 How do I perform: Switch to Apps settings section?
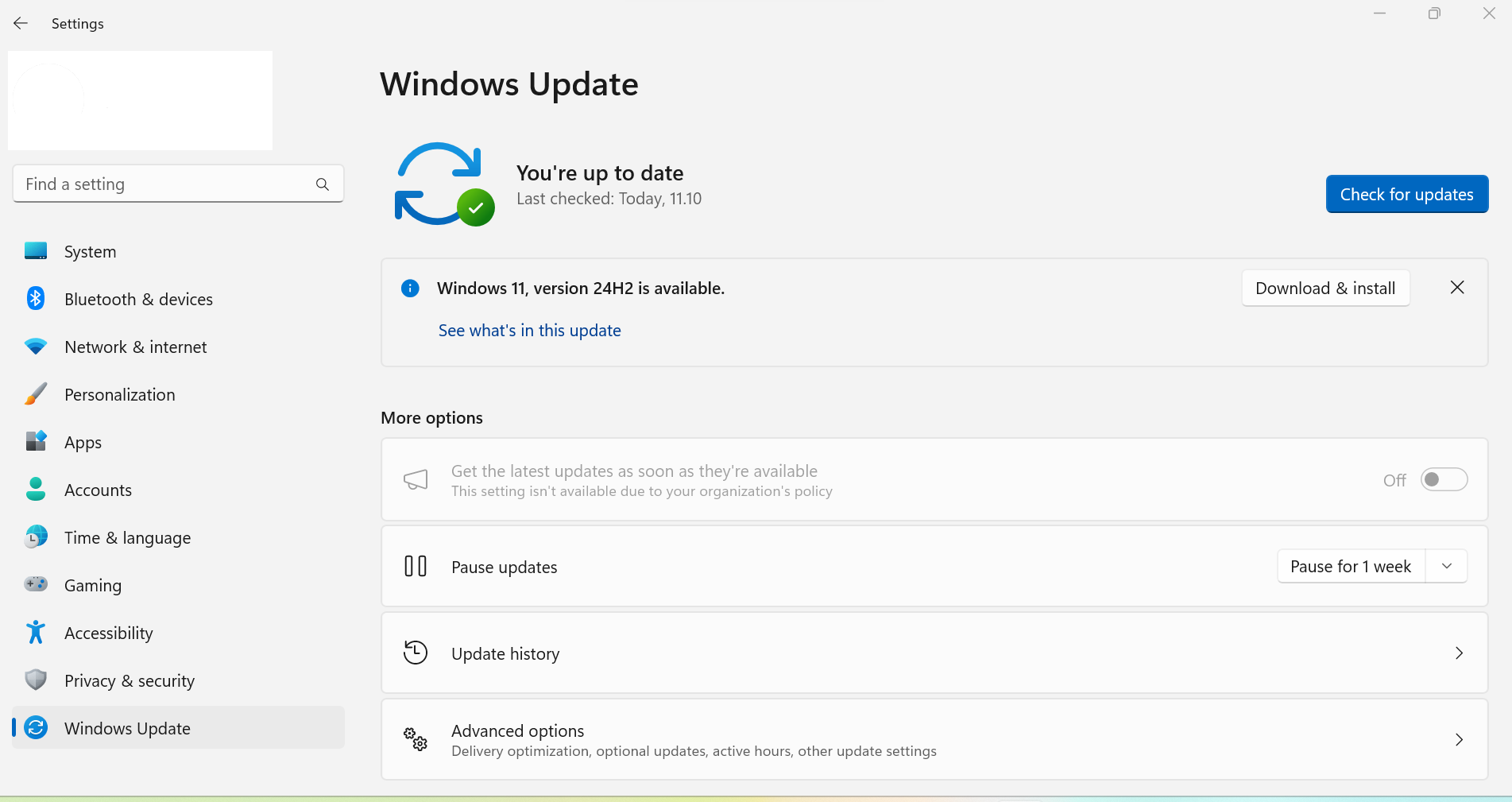click(83, 442)
